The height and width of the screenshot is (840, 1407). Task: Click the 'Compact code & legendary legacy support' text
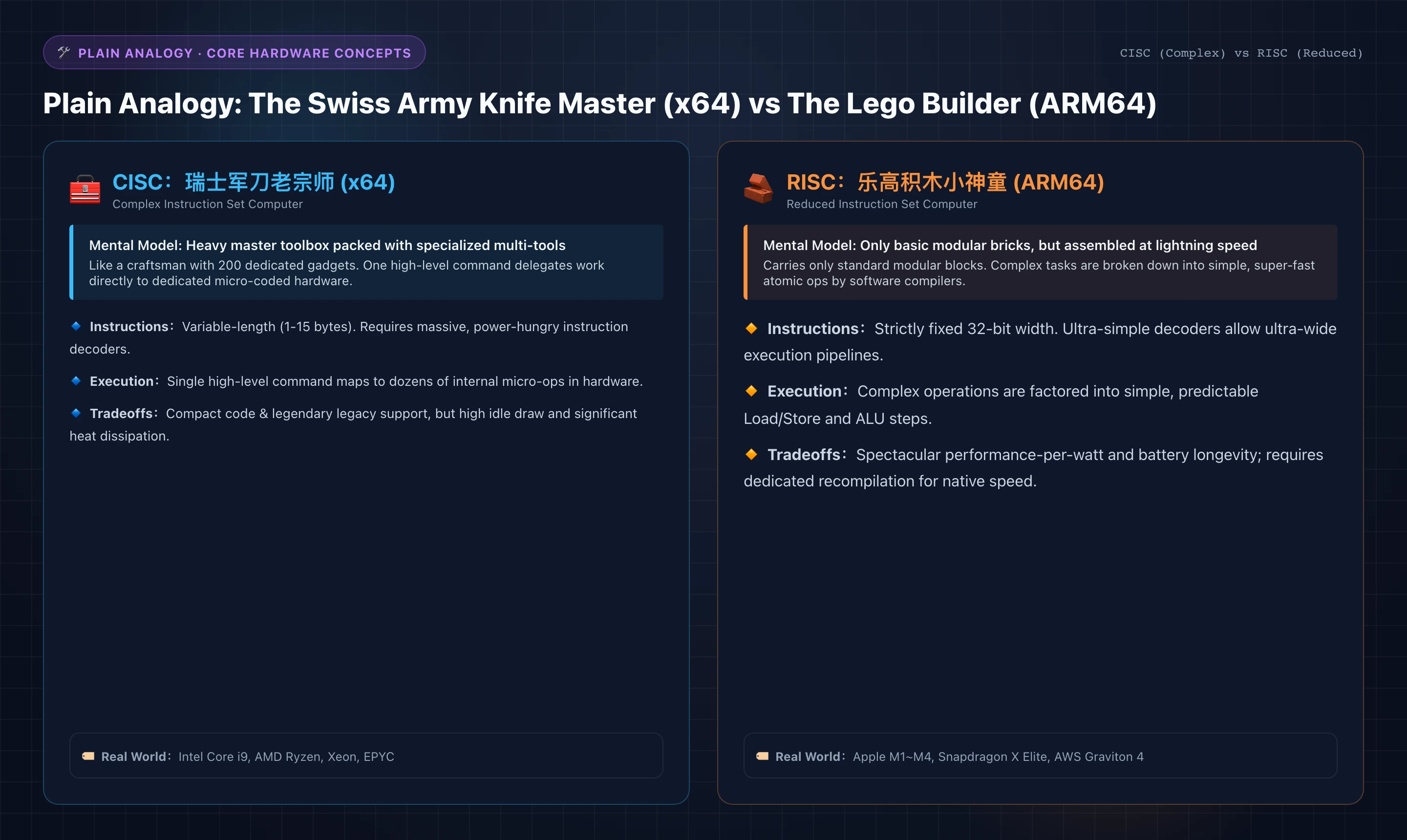click(353, 424)
